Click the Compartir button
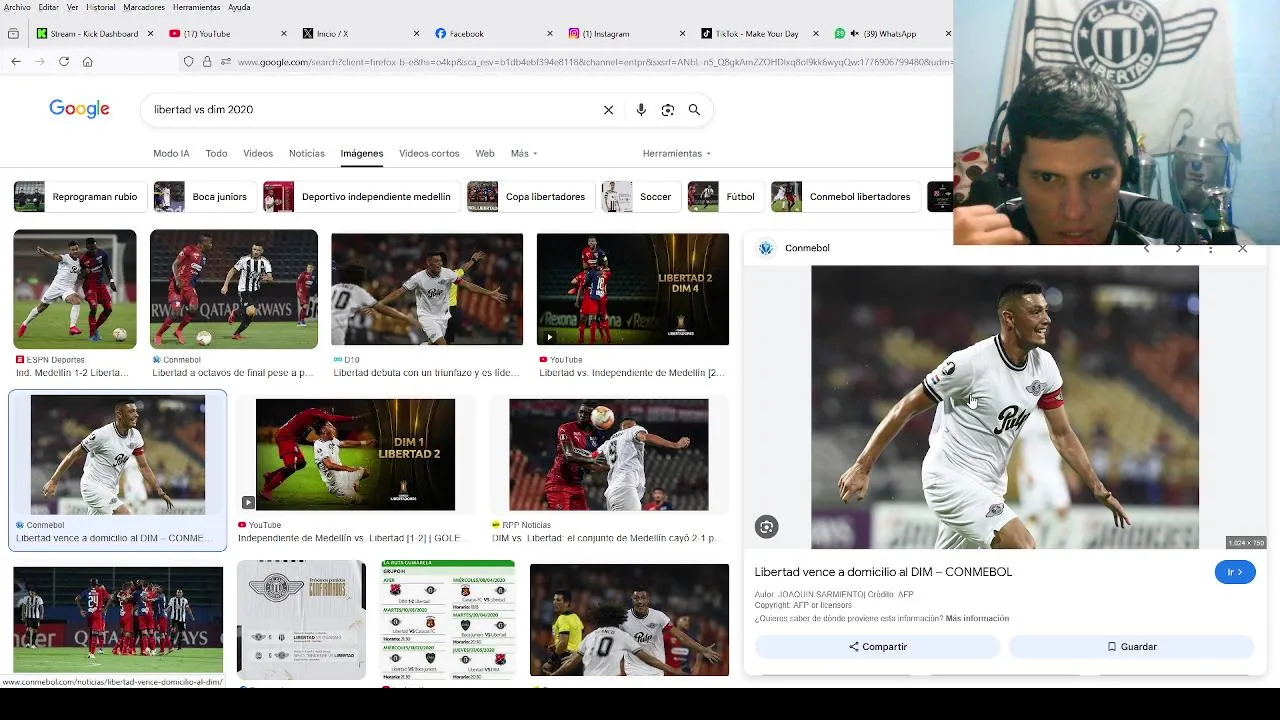The height and width of the screenshot is (720, 1280). (878, 647)
